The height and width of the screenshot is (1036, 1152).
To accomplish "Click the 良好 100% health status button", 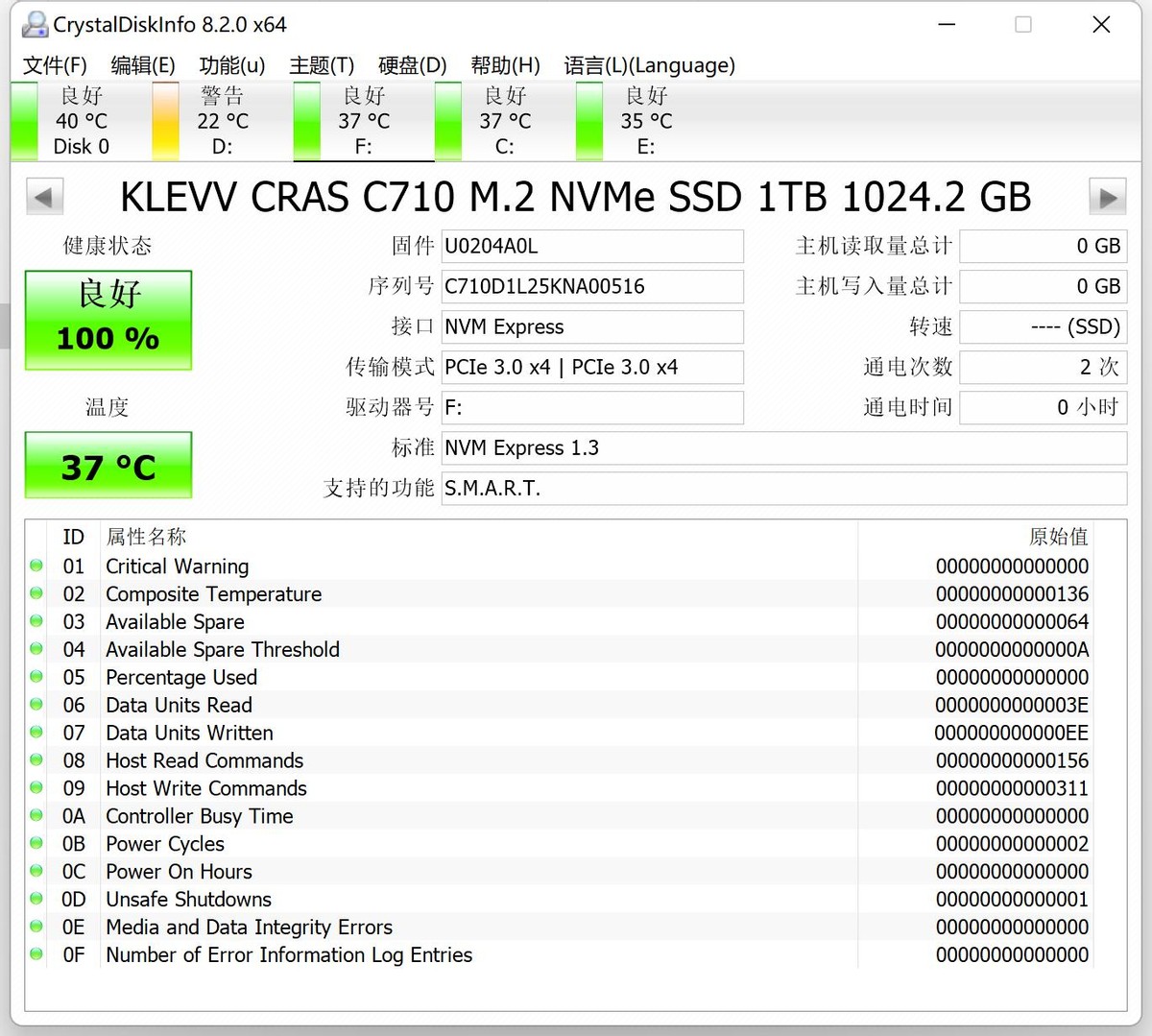I will pyautogui.click(x=108, y=321).
